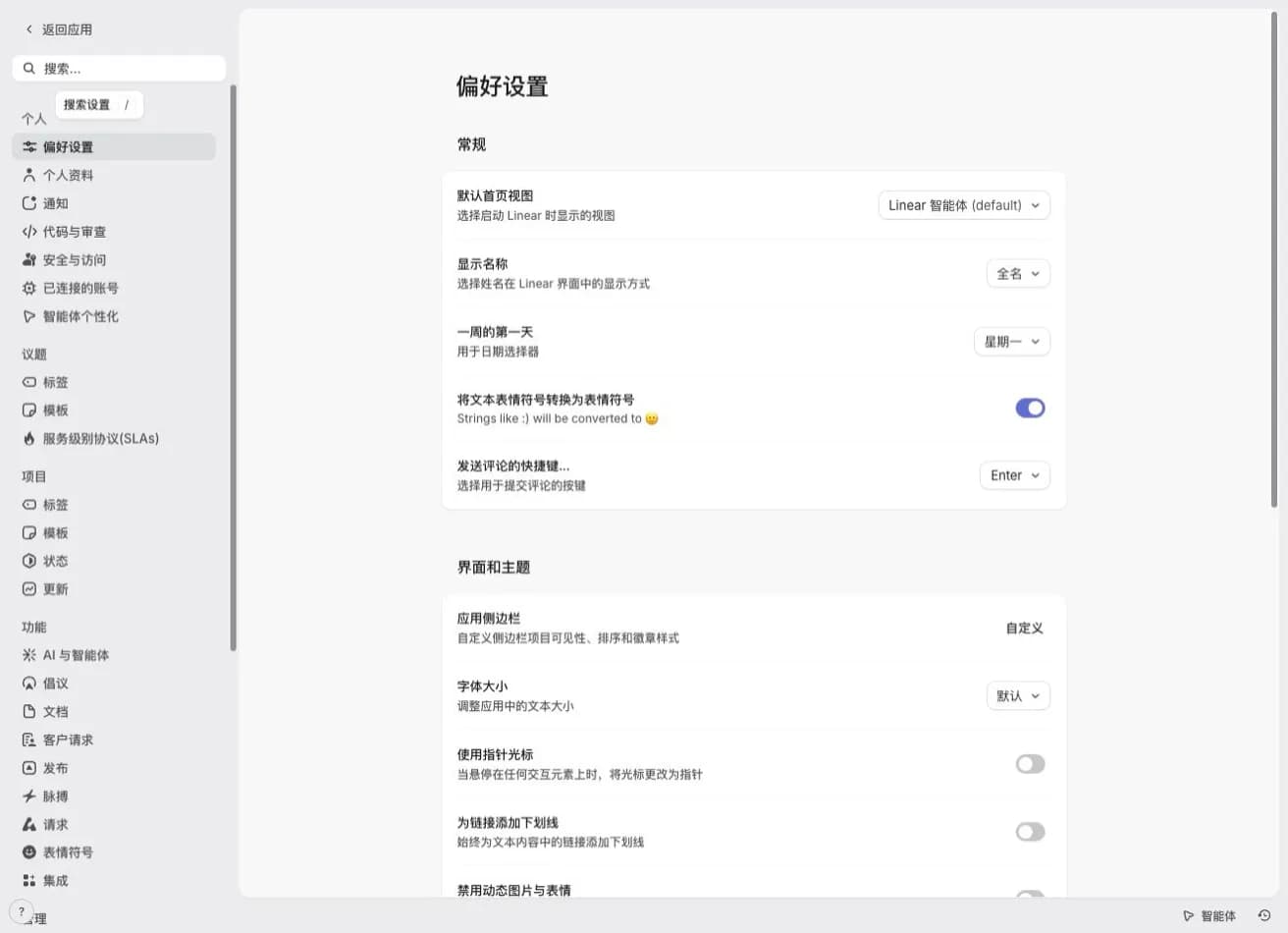The image size is (1288, 933).
Task: Click the SLAs flame icon
Action: click(x=29, y=439)
